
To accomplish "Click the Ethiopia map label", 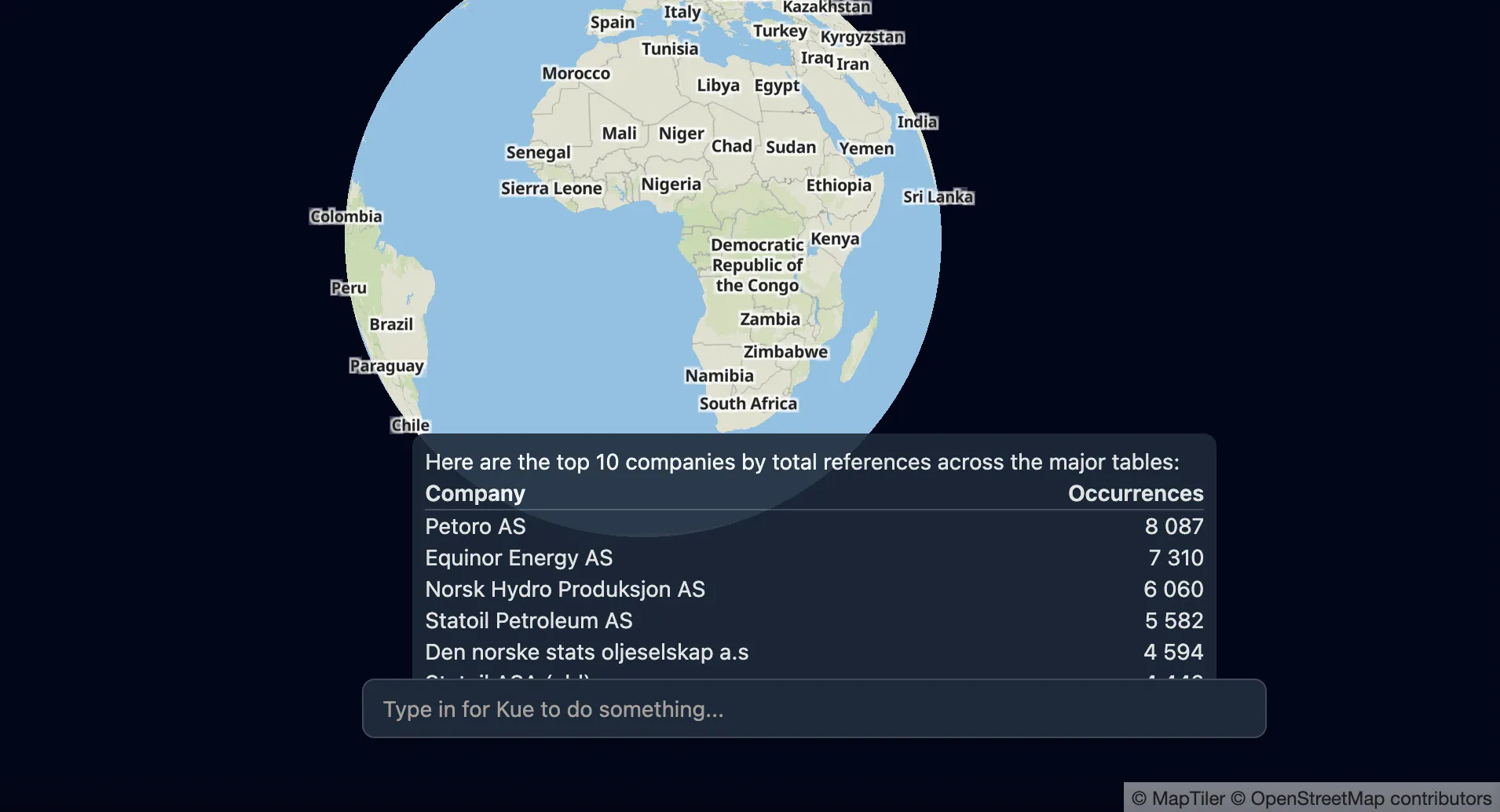I will 839,185.
